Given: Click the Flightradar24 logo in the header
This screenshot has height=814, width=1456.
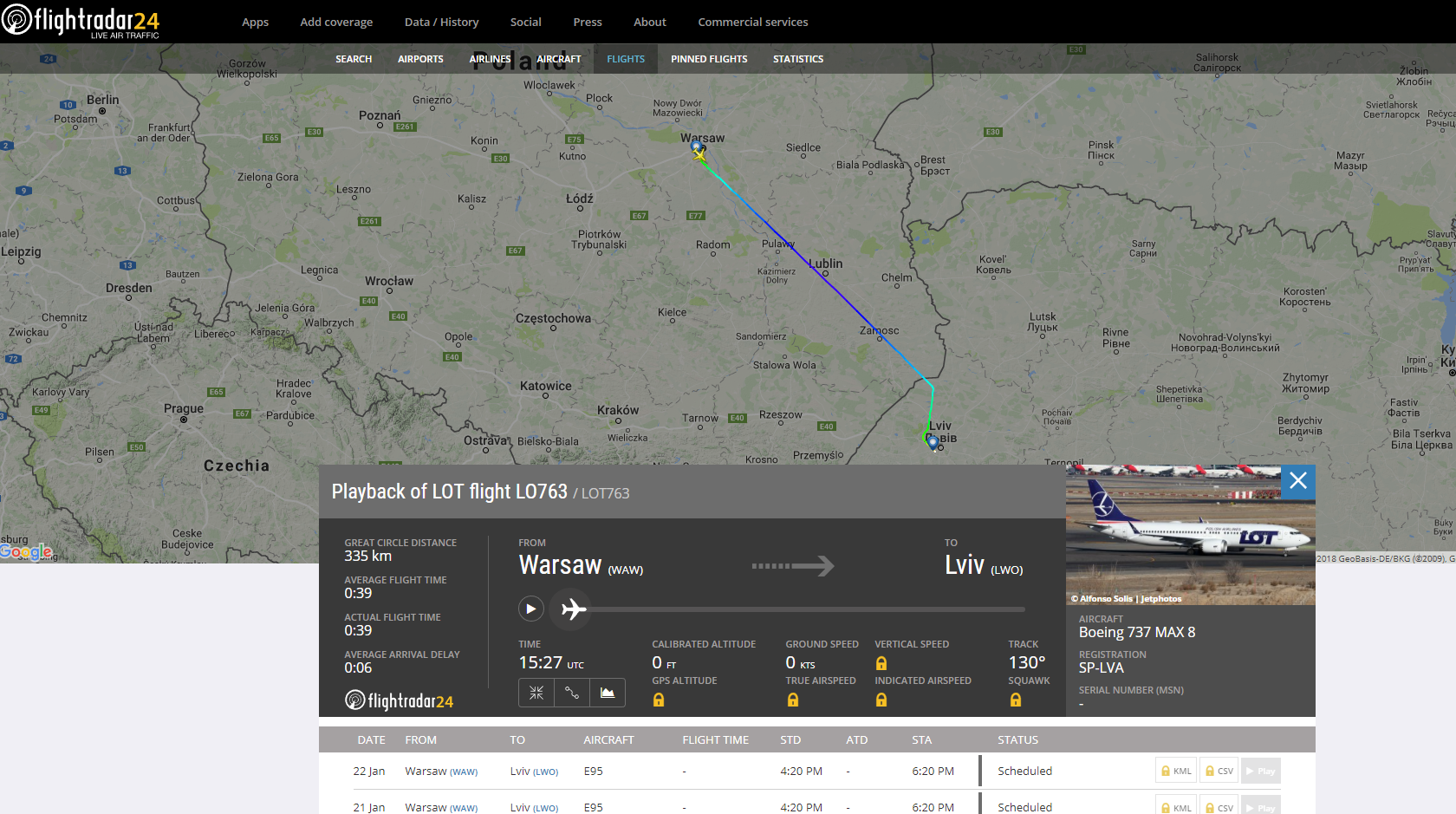Looking at the screenshot, I should pyautogui.click(x=81, y=21).
